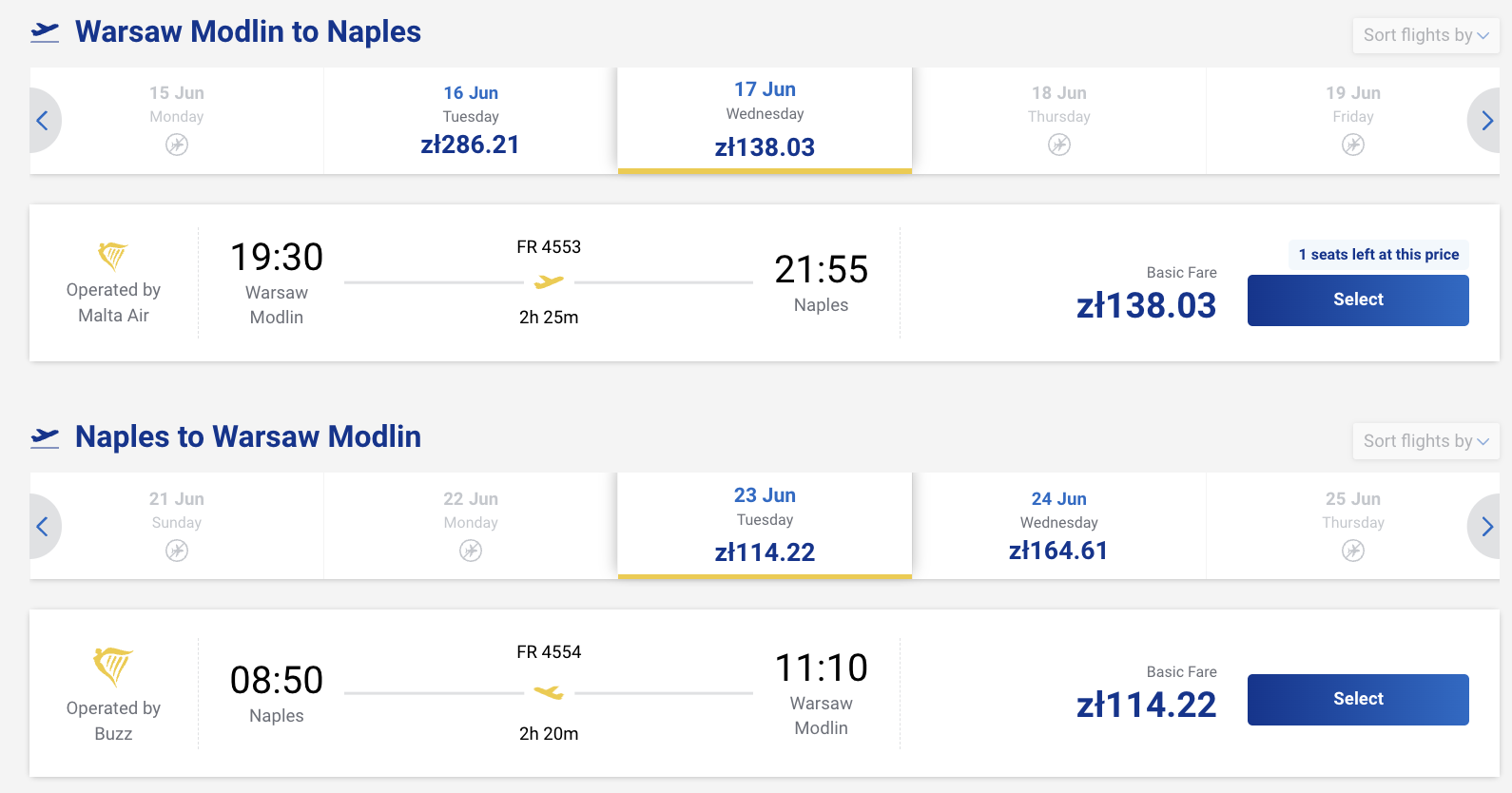Click the Buzz operator harp logo
Viewport: 1512px width, 793px height.
coord(113,666)
